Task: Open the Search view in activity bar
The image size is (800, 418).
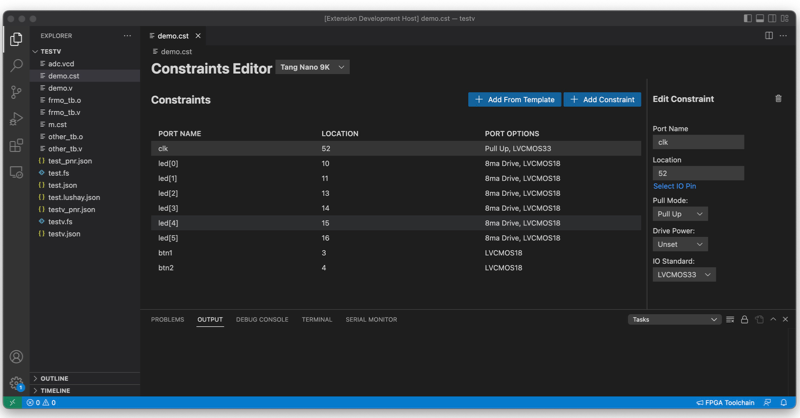Action: (x=16, y=65)
